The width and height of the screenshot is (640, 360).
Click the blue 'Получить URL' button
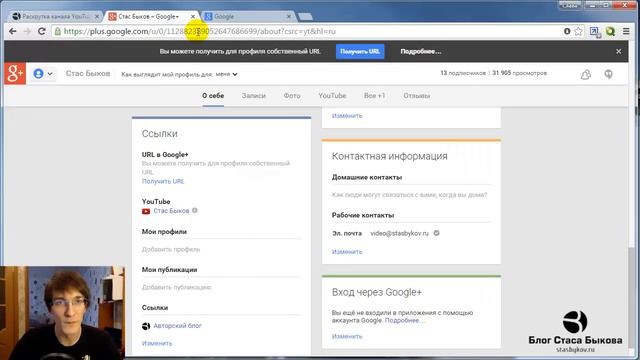(360, 51)
